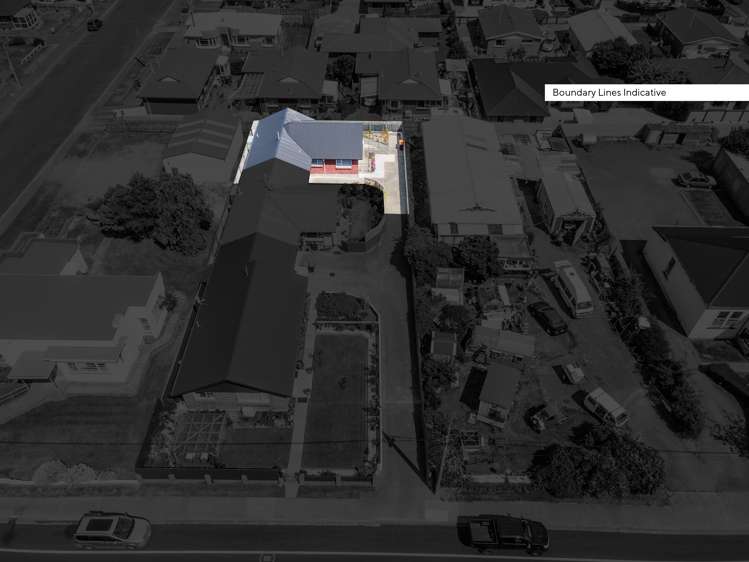
Task: Click the car on top-left road
Action: pos(94,24)
